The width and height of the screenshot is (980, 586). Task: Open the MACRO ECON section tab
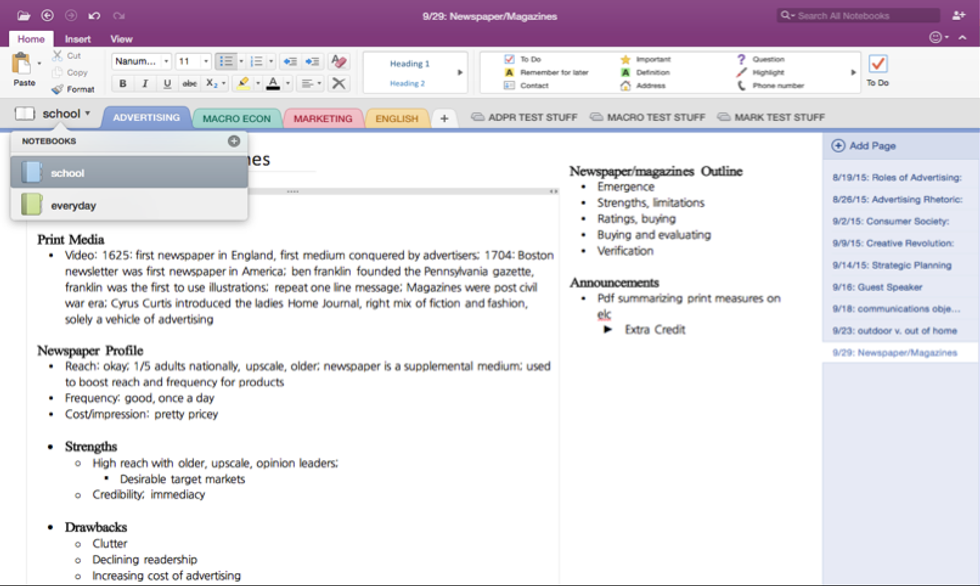[236, 118]
